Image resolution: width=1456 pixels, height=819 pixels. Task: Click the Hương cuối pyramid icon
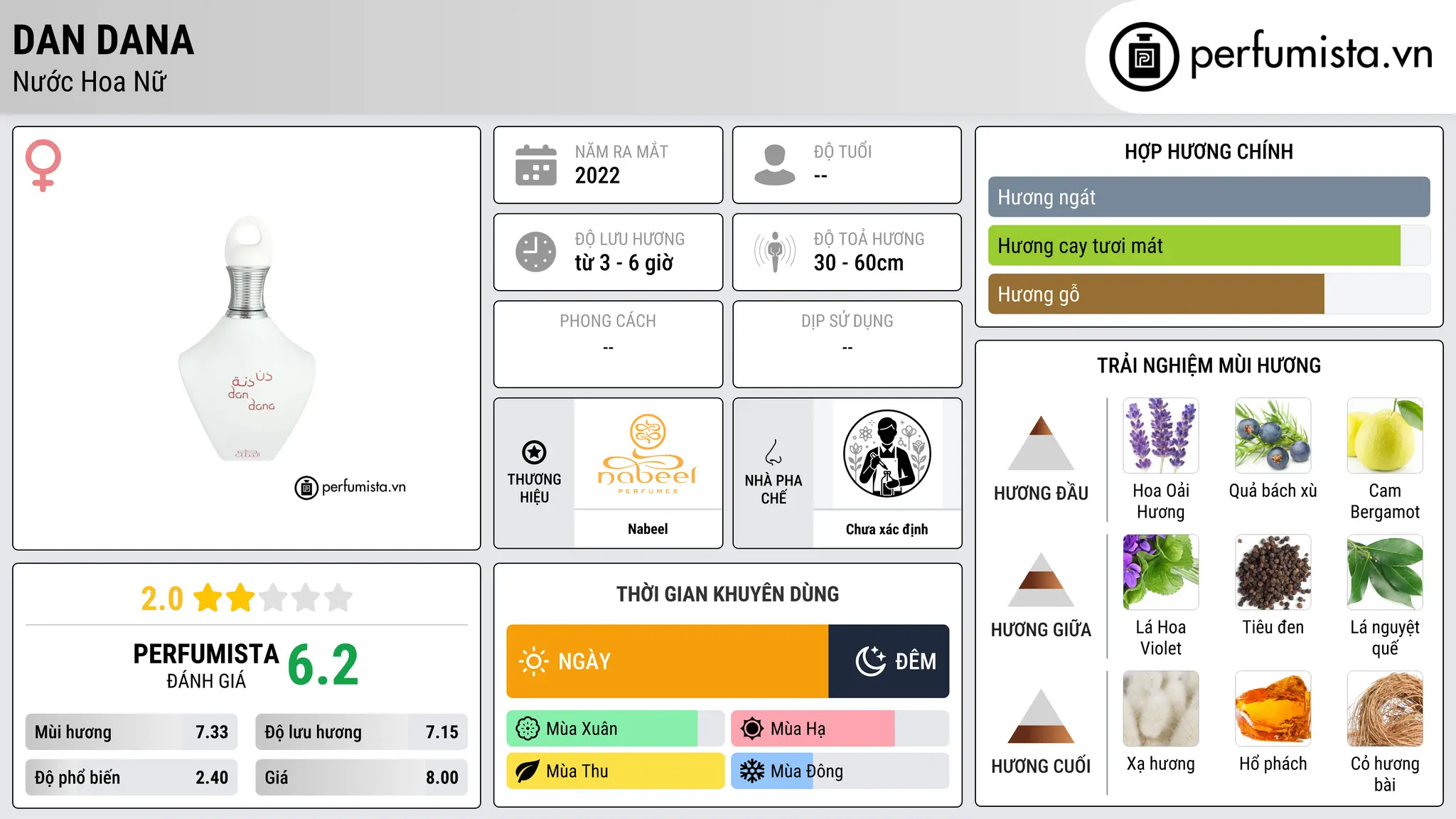click(1041, 716)
